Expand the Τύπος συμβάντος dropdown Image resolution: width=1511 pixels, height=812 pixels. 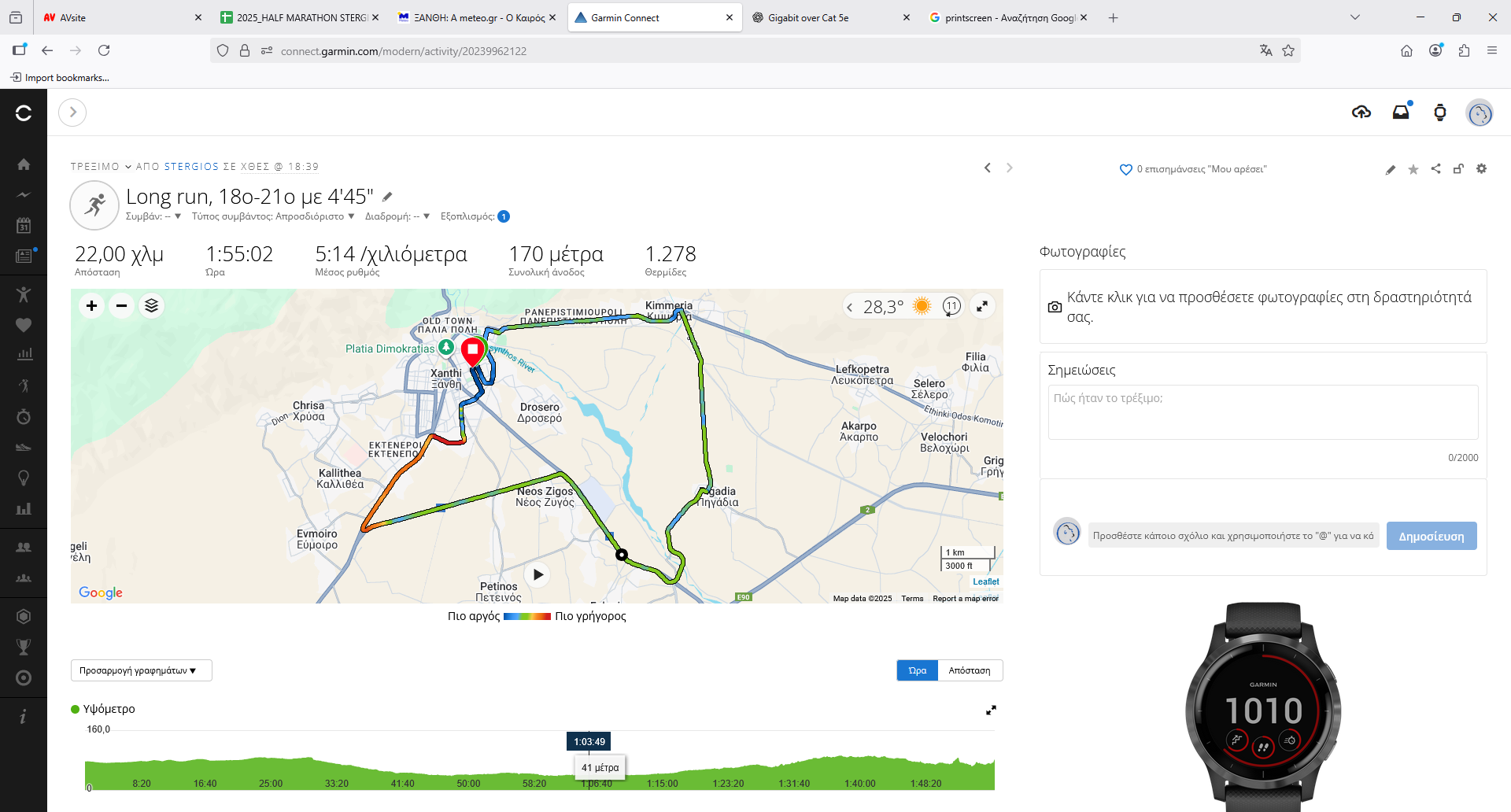(273, 216)
